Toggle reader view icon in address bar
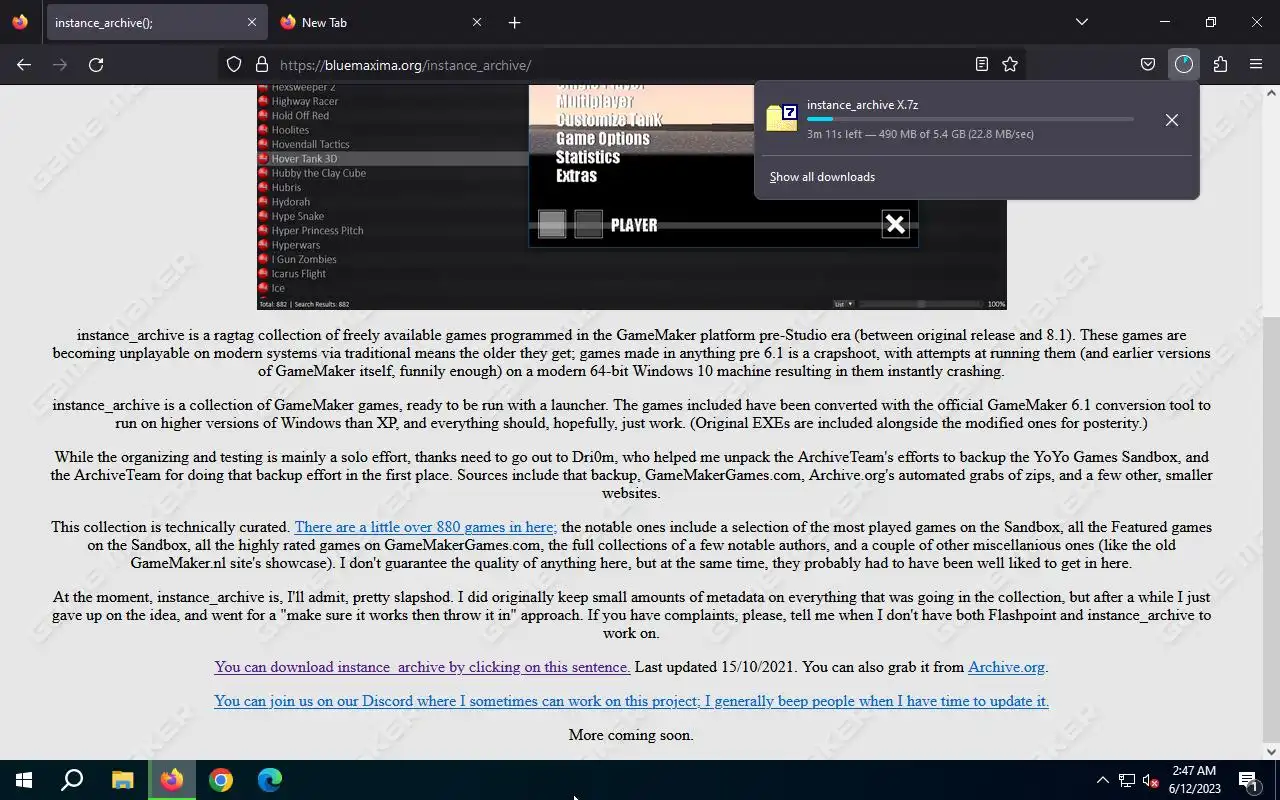This screenshot has height=800, width=1280. pos(982,64)
